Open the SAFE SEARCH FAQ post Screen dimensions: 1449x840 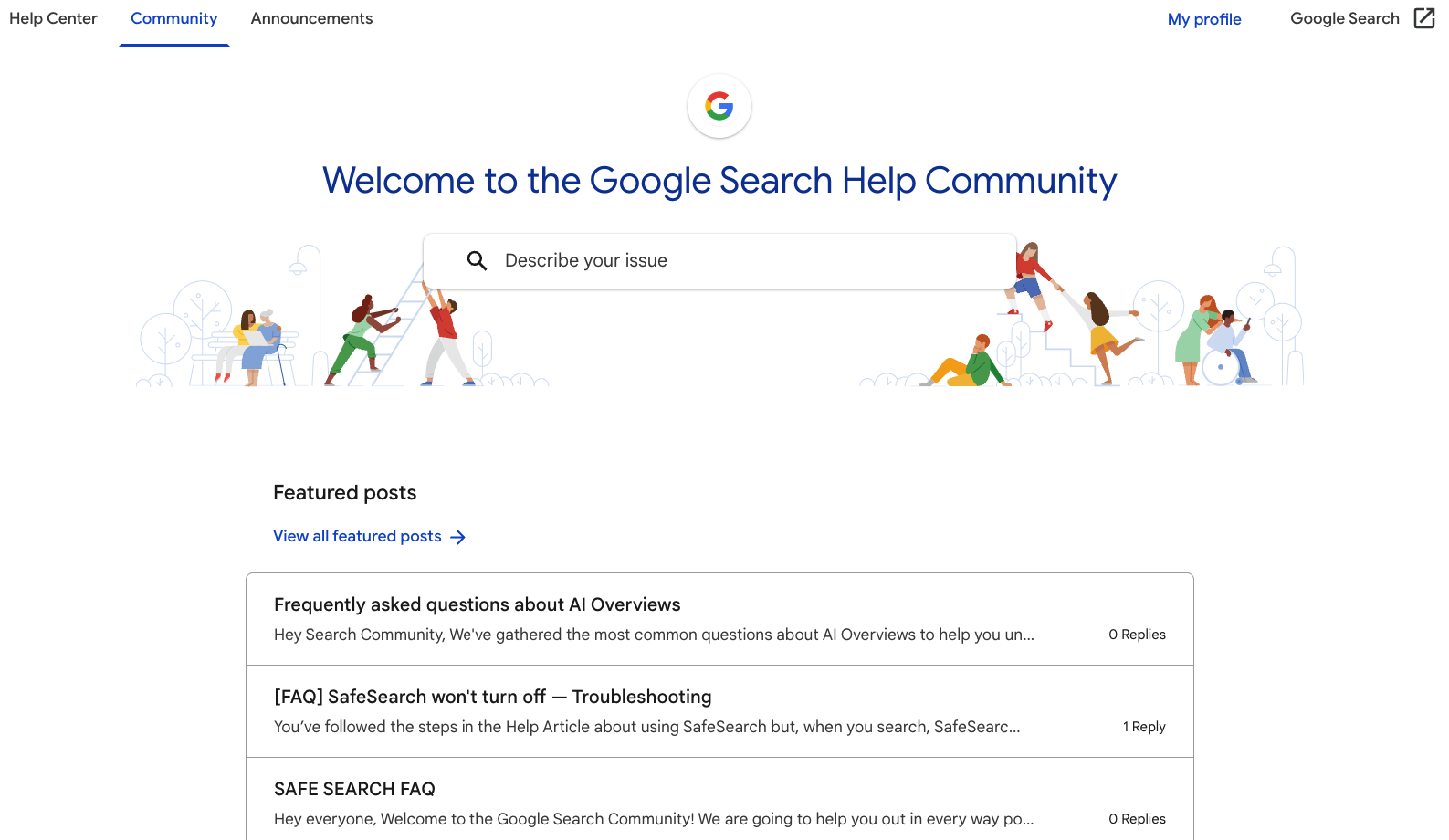click(354, 789)
